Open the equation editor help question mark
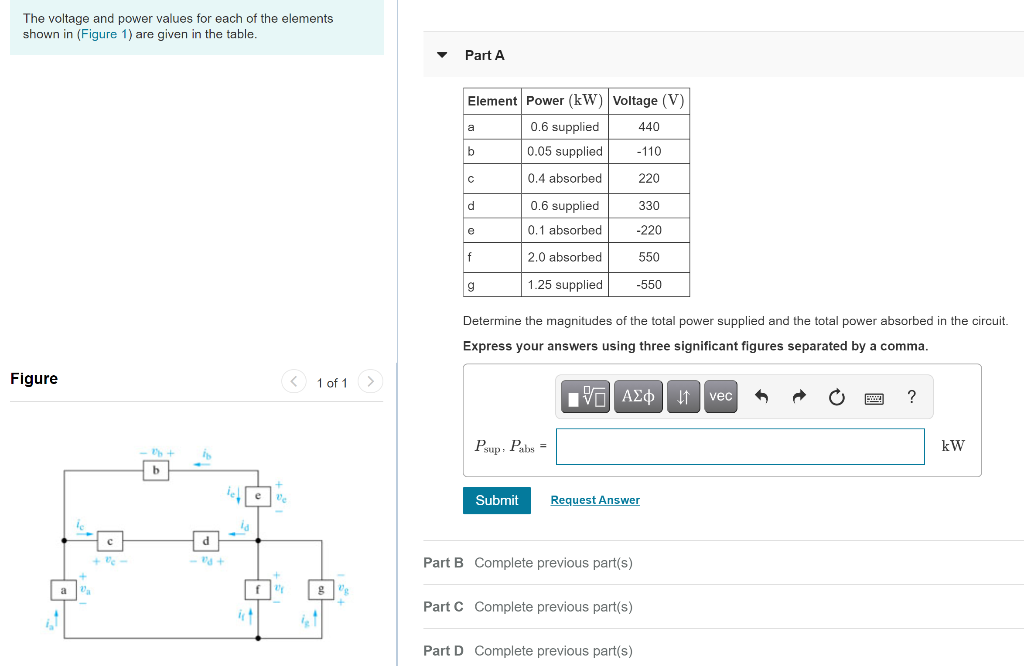This screenshot has width=1024, height=666. [910, 397]
